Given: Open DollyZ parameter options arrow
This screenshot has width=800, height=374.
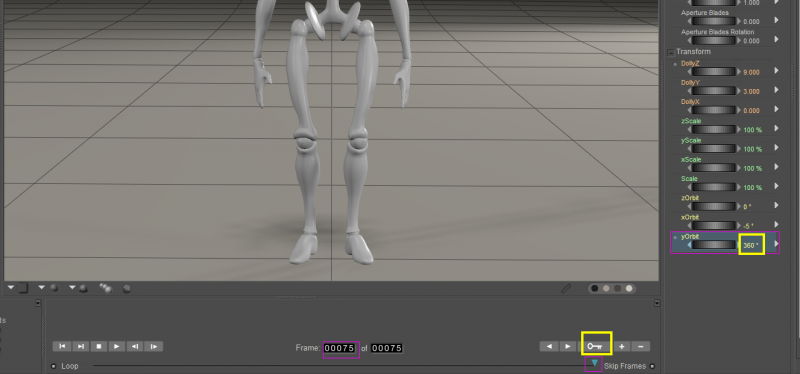Looking at the screenshot, I should 776,71.
